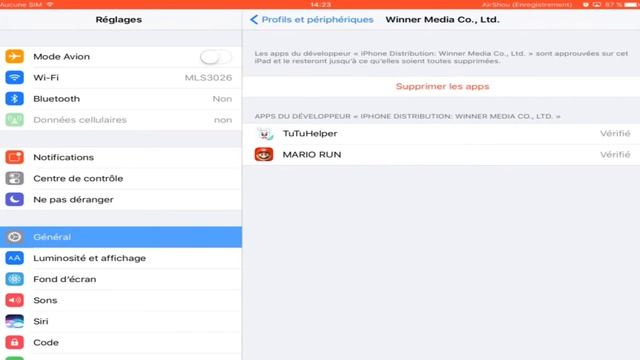
Task: Click the Apps du développeur section header
Action: click(407, 116)
